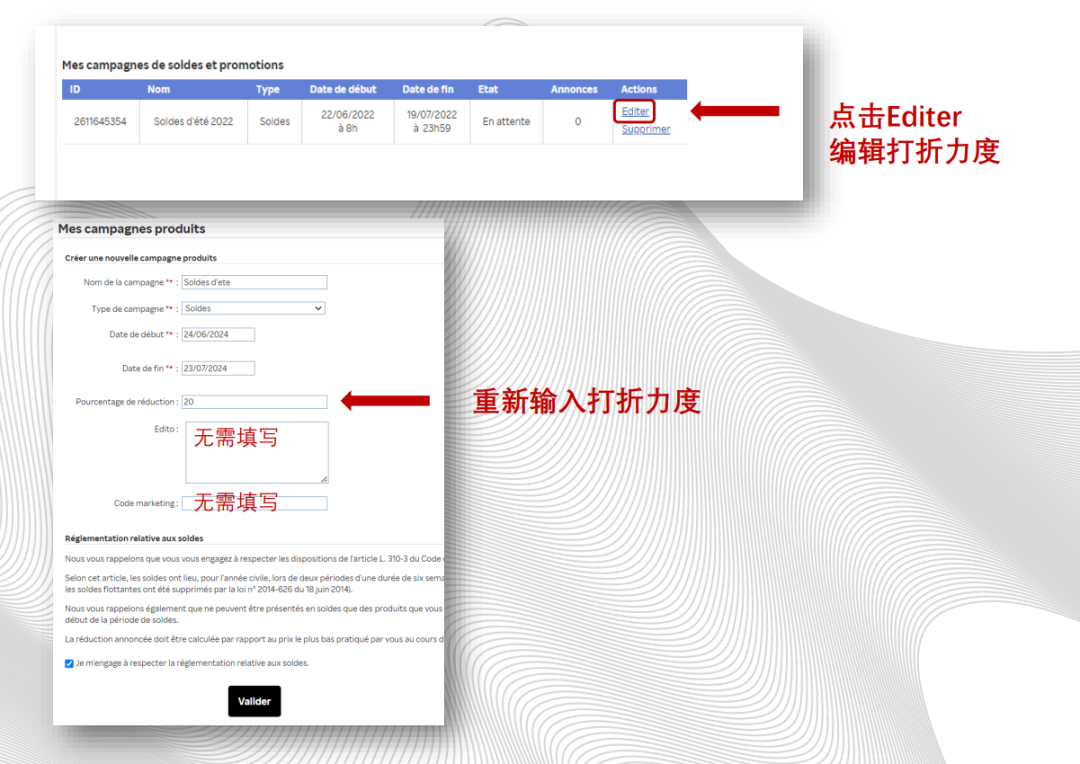Open the Type de campagne dropdown
The image size is (1080, 764).
(253, 308)
